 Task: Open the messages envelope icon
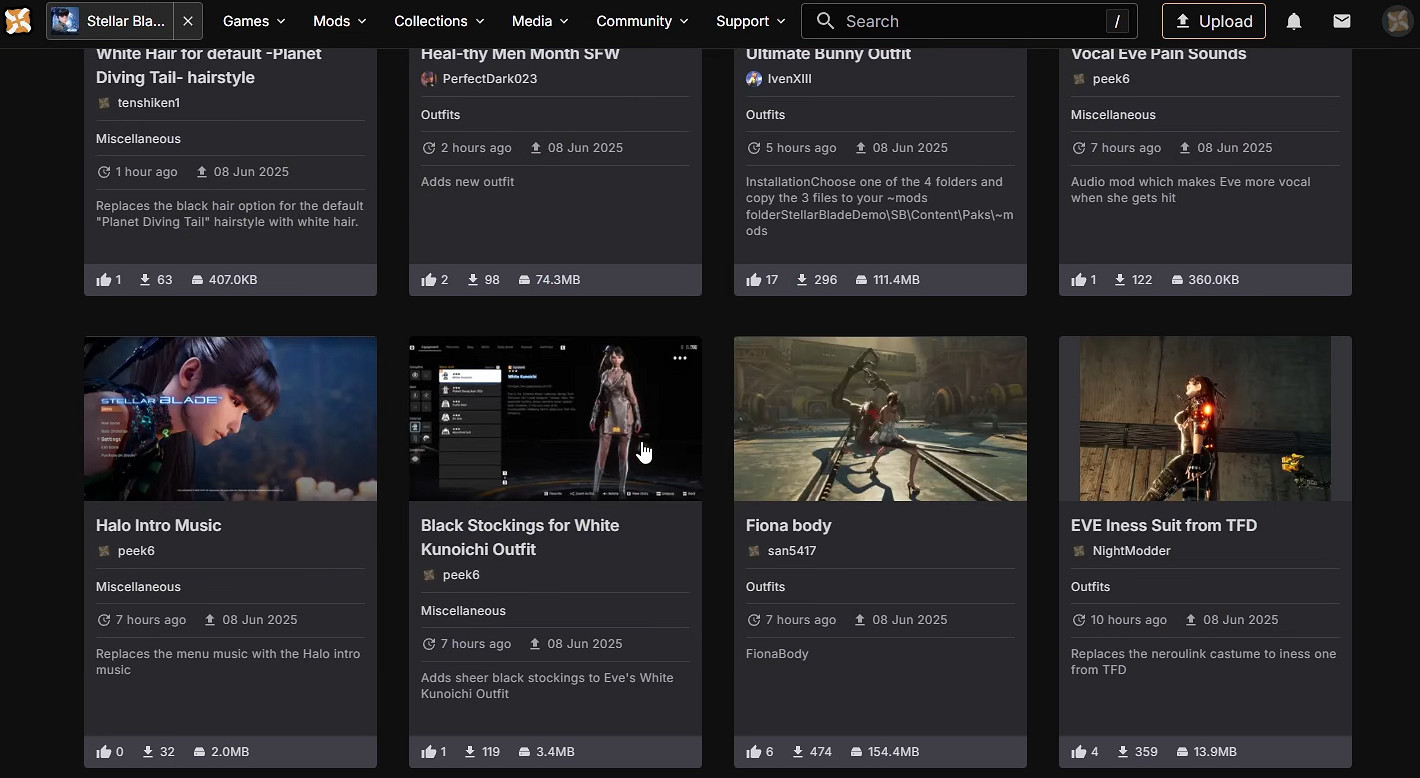coord(1342,21)
